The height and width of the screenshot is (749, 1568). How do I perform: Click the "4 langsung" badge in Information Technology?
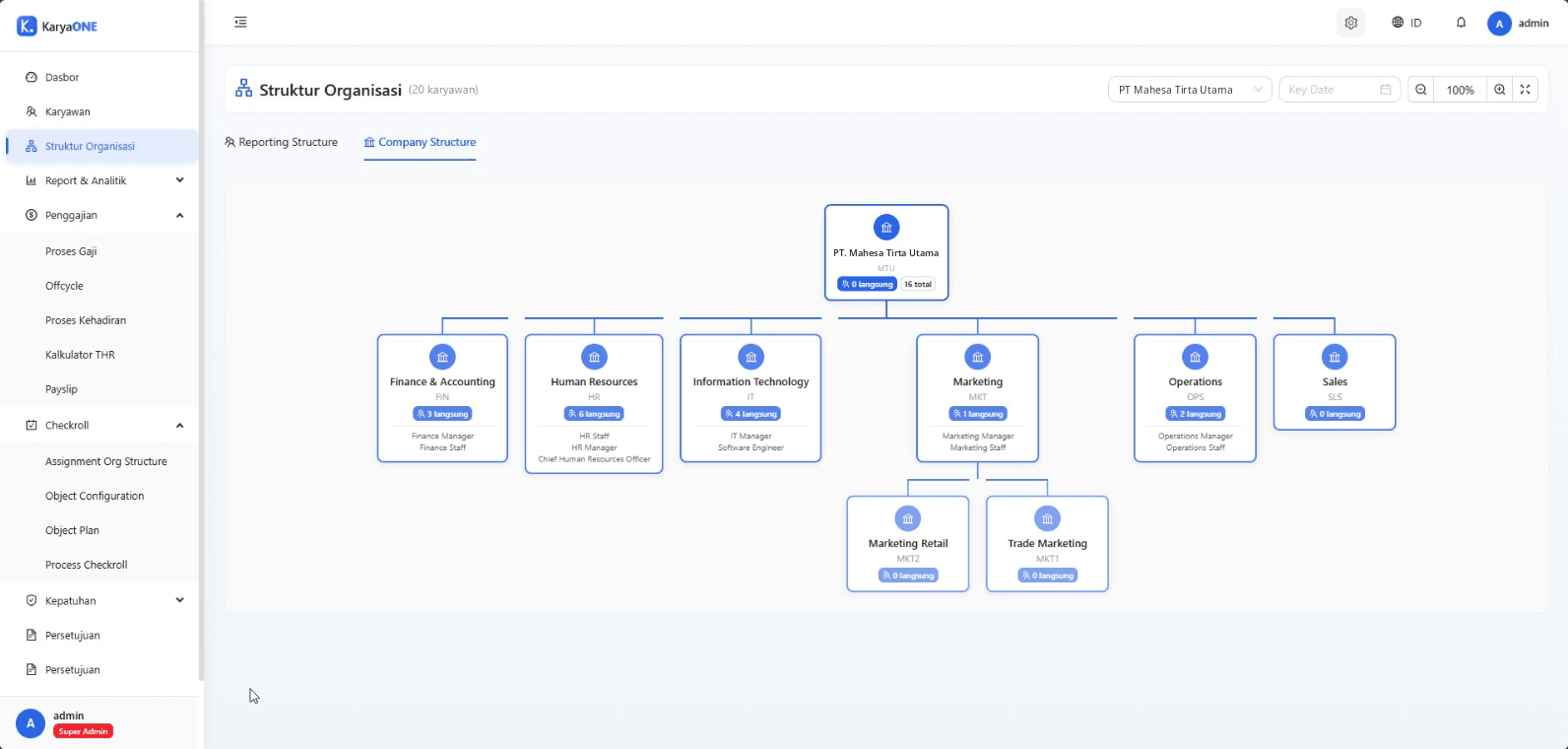coord(751,414)
